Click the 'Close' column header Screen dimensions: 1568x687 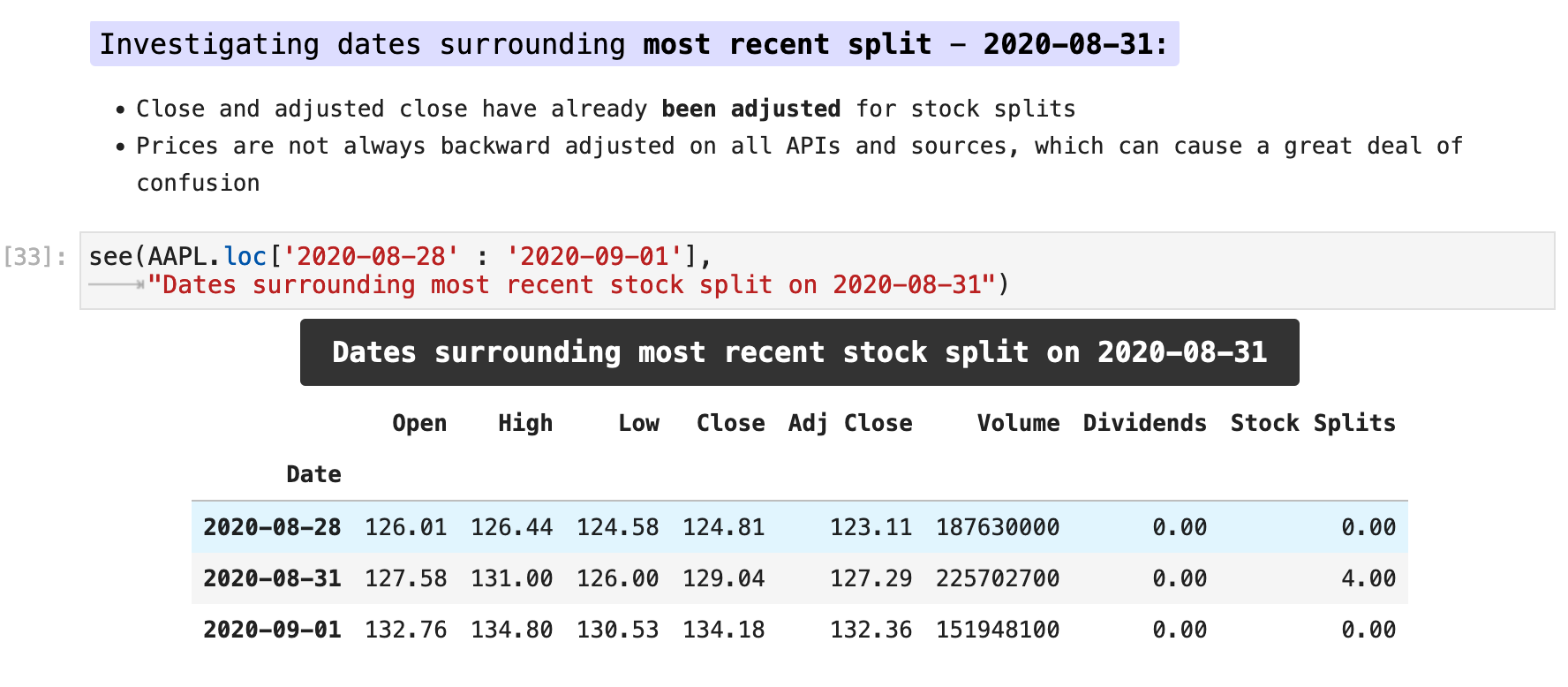730,423
